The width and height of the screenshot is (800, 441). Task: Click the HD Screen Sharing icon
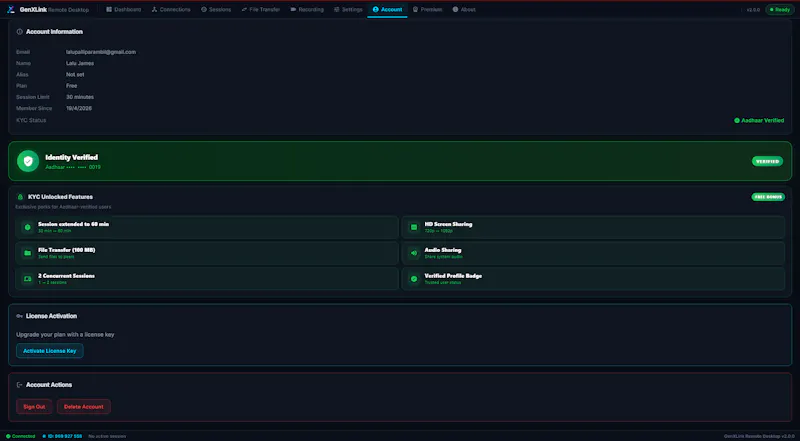click(x=414, y=227)
